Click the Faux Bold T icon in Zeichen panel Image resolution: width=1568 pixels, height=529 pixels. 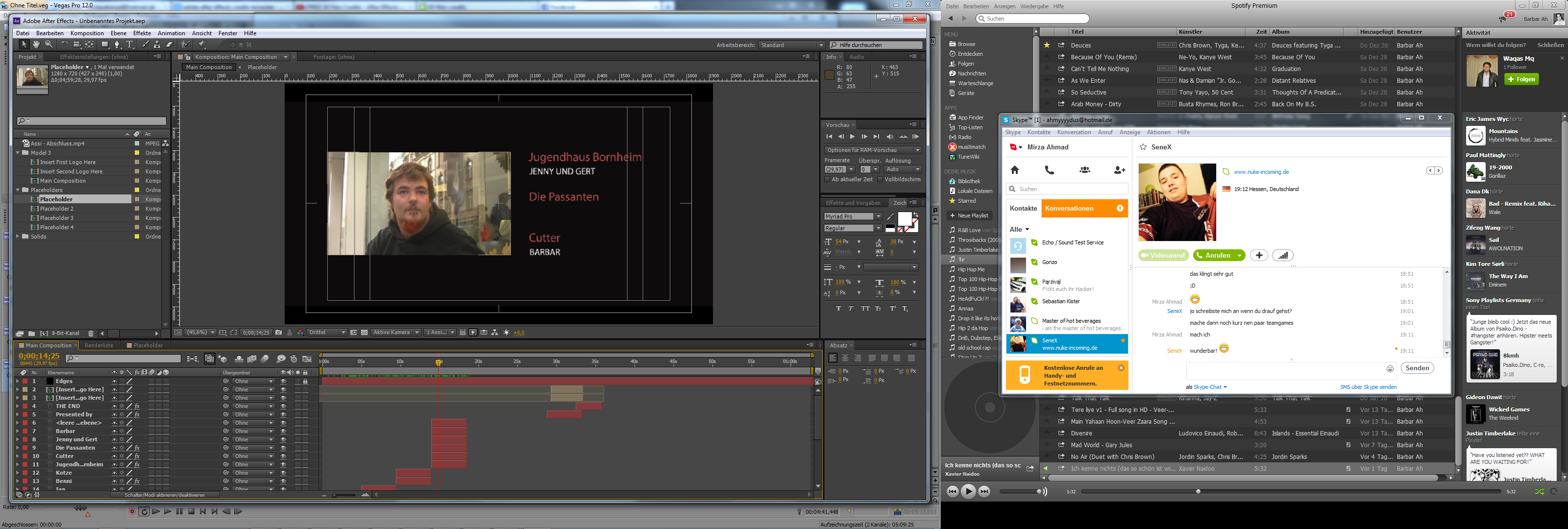839,309
